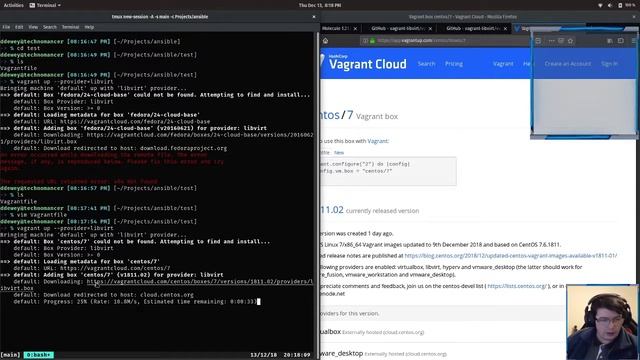Viewport: 640px width, 360px height.
Task: Follow the Vagrant link in usage instructions
Action: (x=378, y=141)
